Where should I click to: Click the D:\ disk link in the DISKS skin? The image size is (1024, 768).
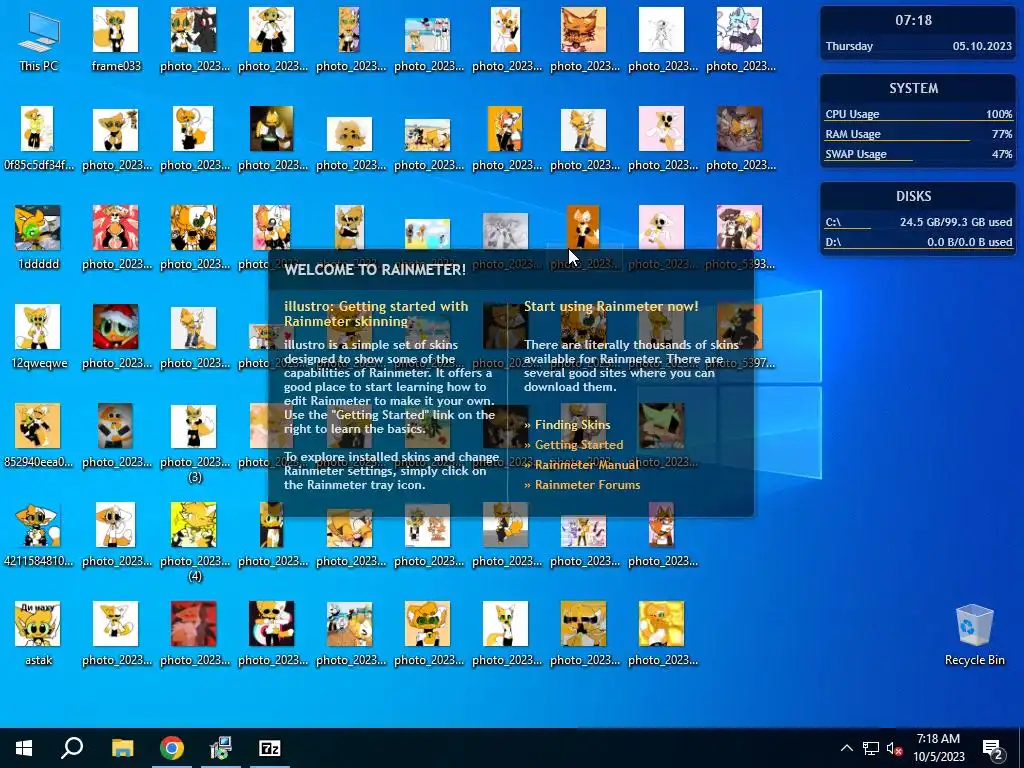pyautogui.click(x=833, y=242)
